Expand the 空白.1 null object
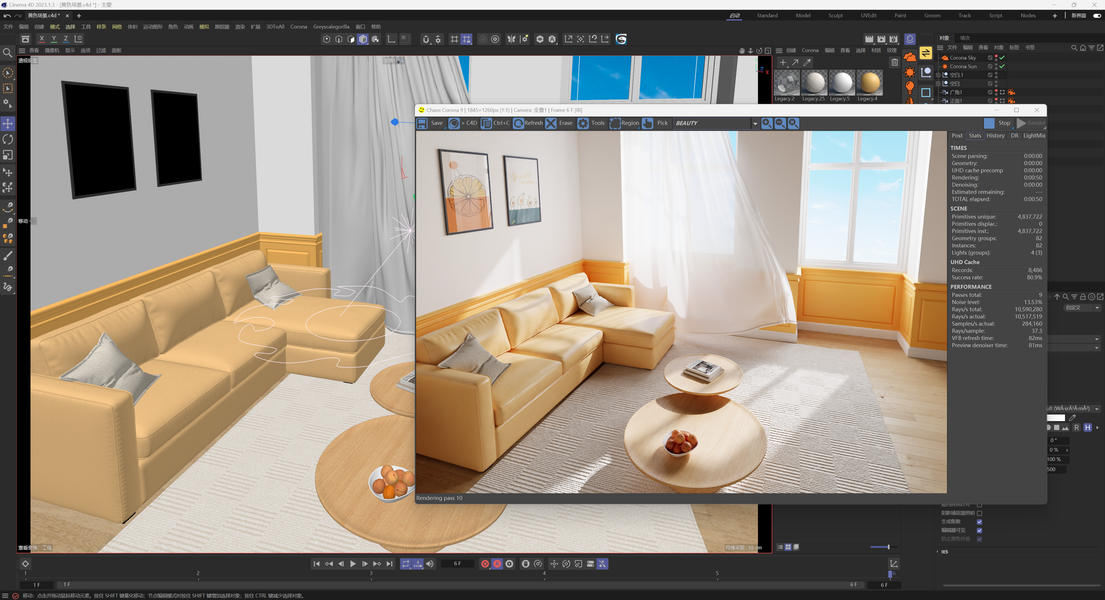The image size is (1105, 600). (939, 75)
